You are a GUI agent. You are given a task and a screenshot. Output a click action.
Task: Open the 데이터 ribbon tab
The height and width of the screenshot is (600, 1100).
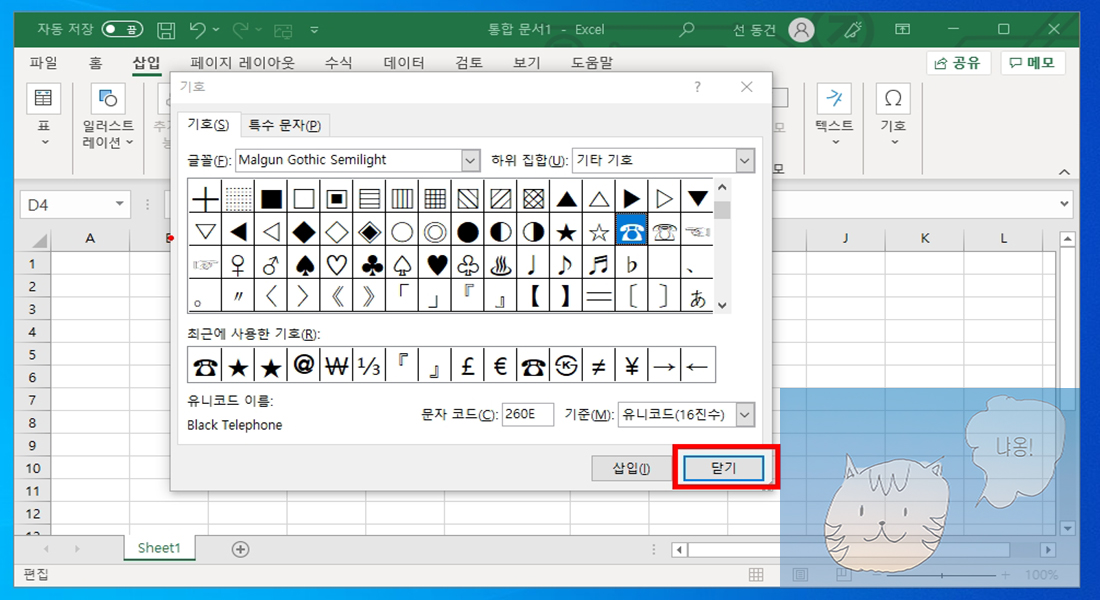[x=404, y=62]
